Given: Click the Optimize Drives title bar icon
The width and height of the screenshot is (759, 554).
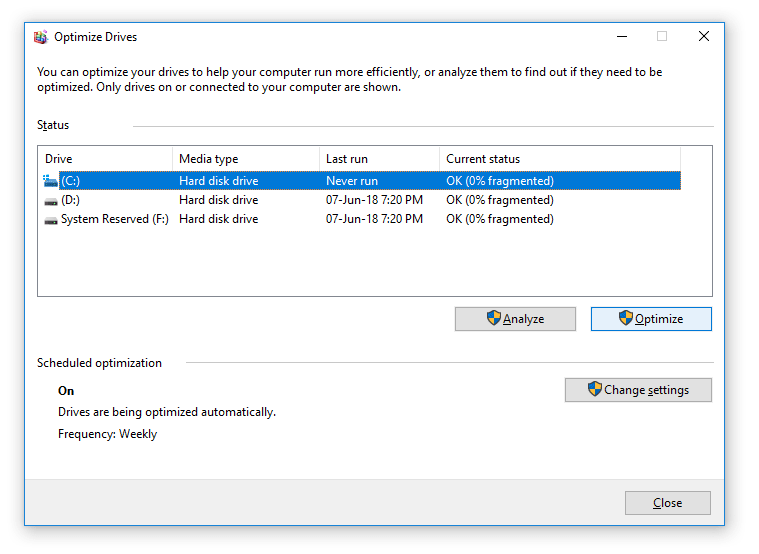Looking at the screenshot, I should pyautogui.click(x=41, y=37).
